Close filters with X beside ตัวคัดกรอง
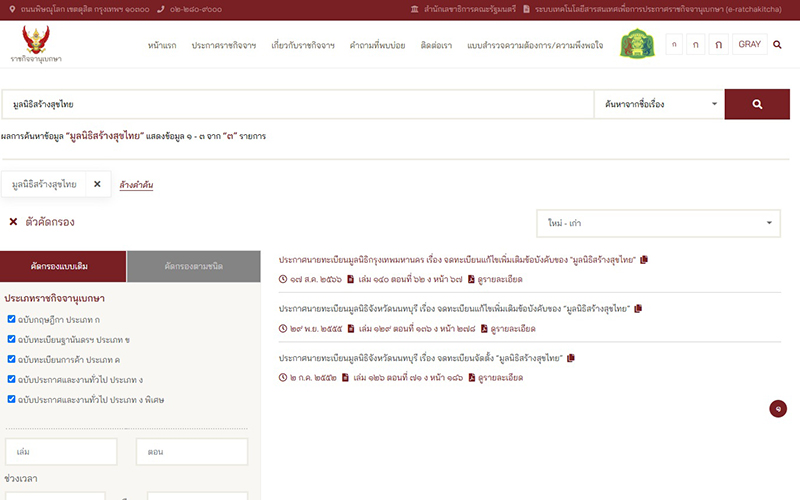The height and width of the screenshot is (500, 800). 13,221
